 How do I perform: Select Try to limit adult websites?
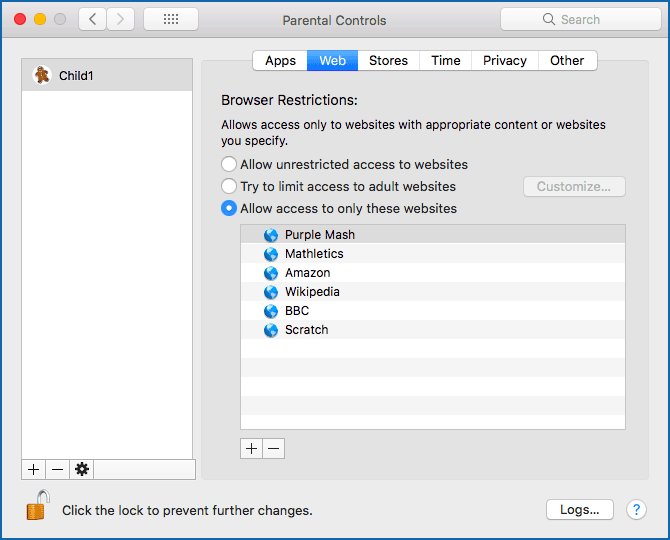pos(229,186)
